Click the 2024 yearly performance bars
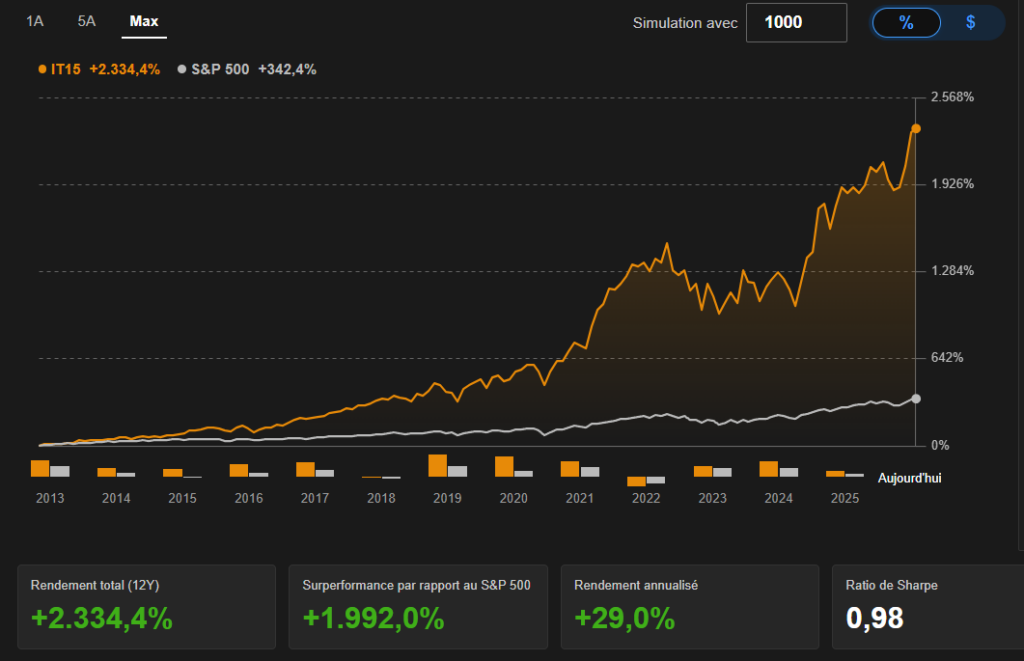 point(778,469)
